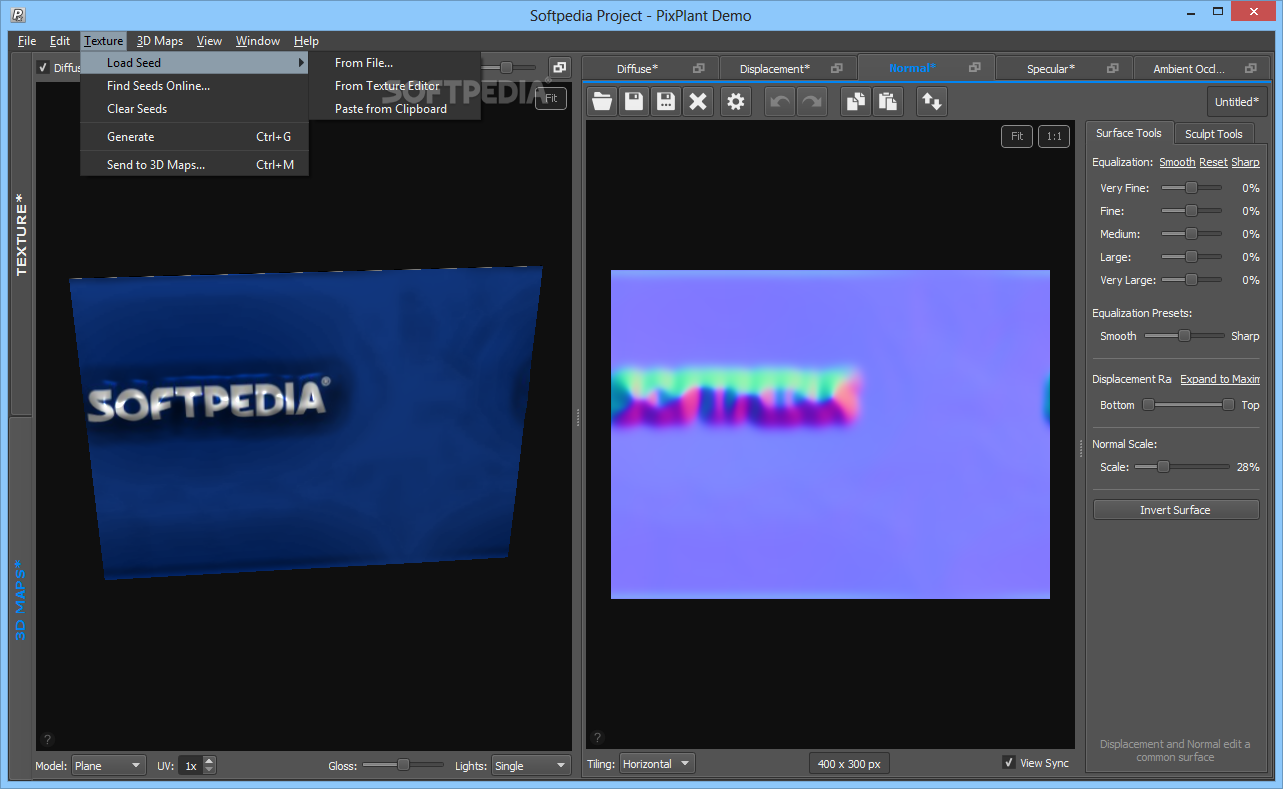The width and height of the screenshot is (1283, 789).
Task: Click the Smooth equalization link
Action: pyautogui.click(x=1177, y=162)
